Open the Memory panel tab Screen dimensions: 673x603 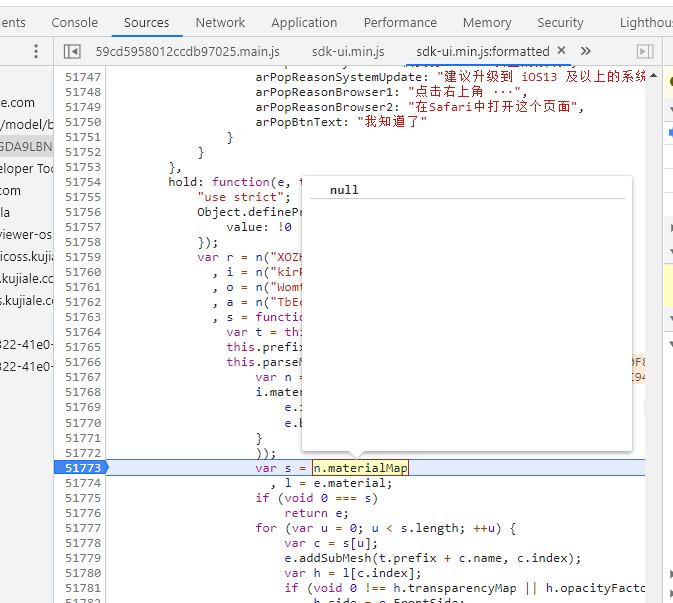(487, 22)
